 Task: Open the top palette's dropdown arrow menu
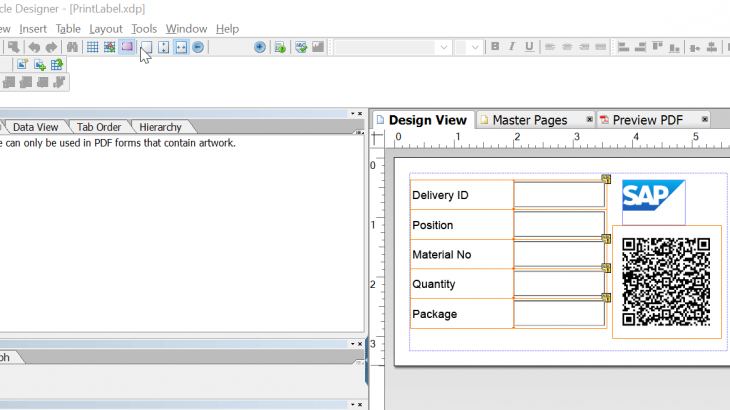352,114
